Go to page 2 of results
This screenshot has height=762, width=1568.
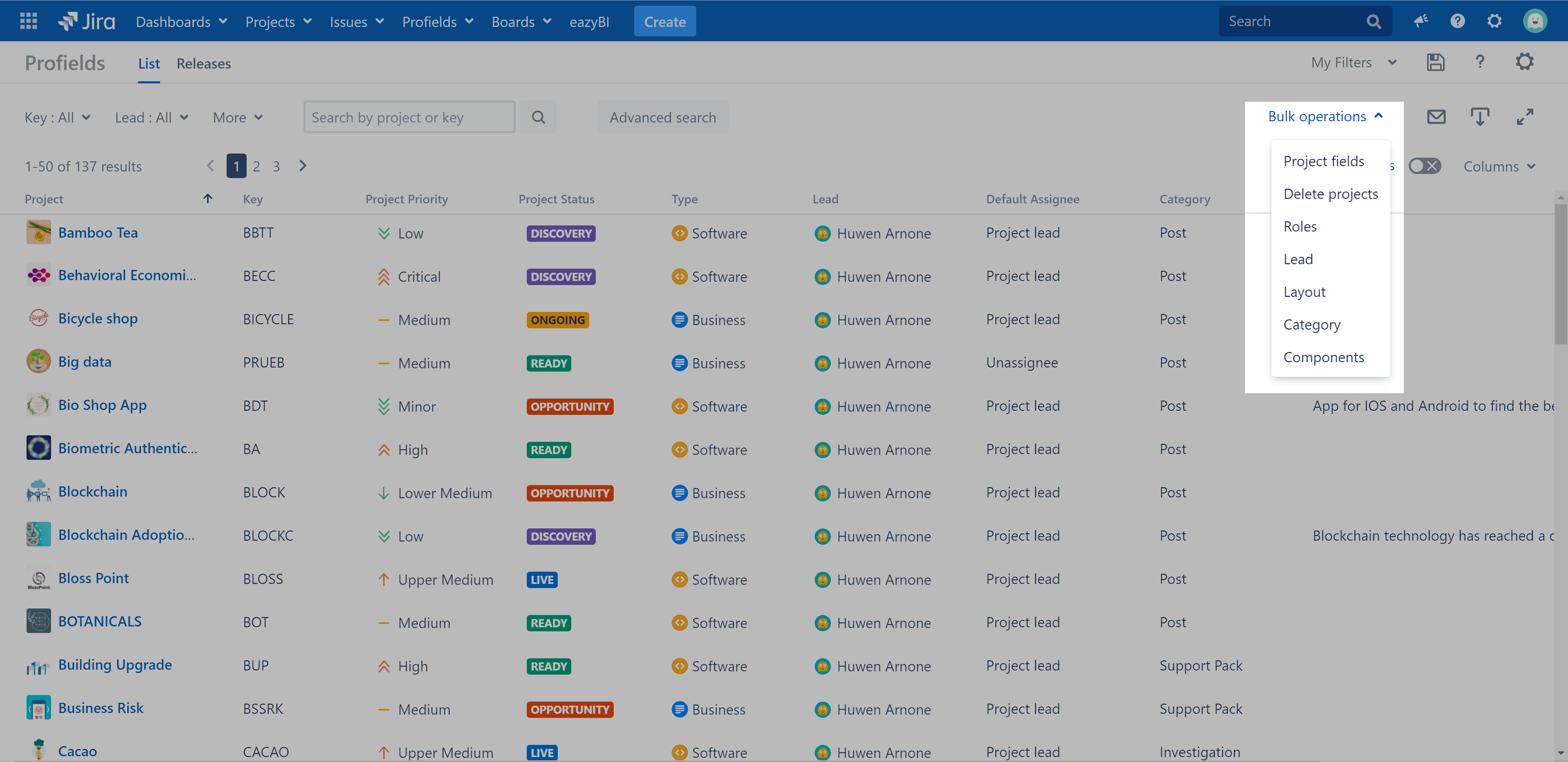point(256,165)
